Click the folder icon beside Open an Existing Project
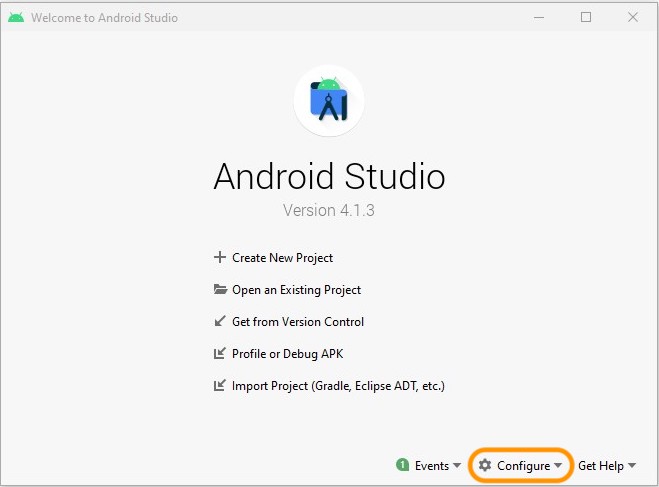Image resolution: width=659 pixels, height=487 pixels. [220, 289]
